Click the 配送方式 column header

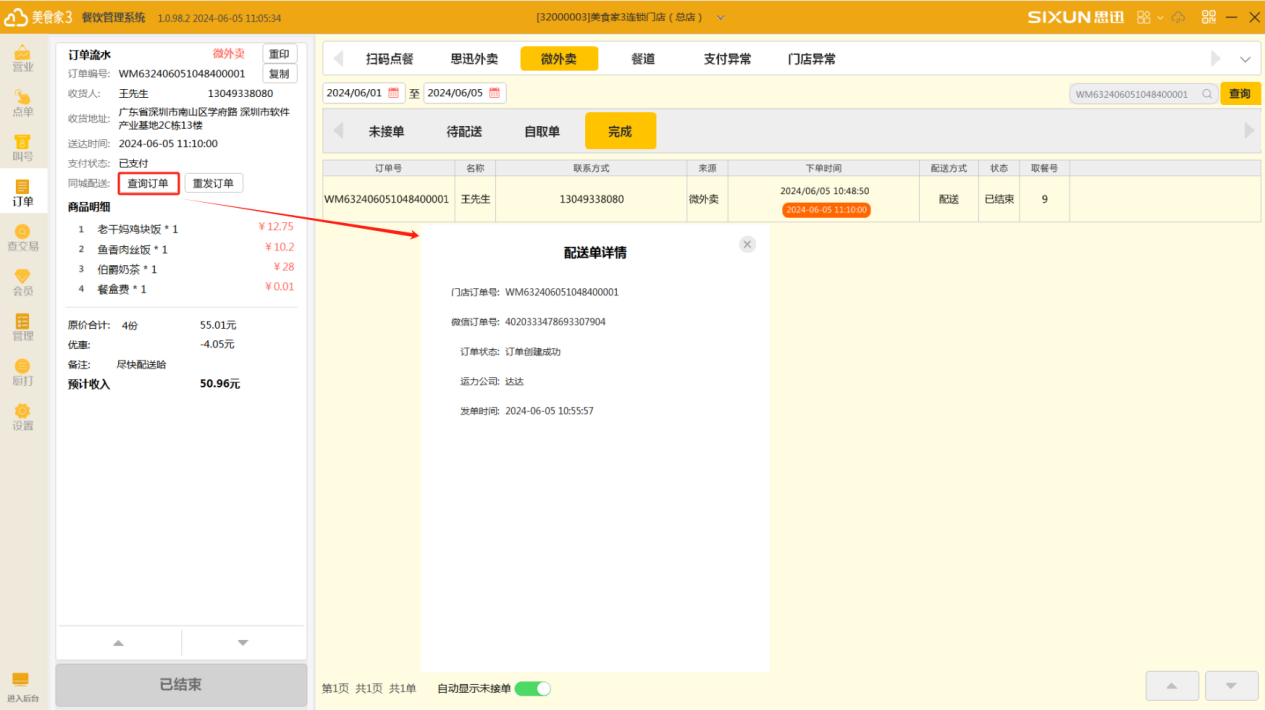coord(949,168)
